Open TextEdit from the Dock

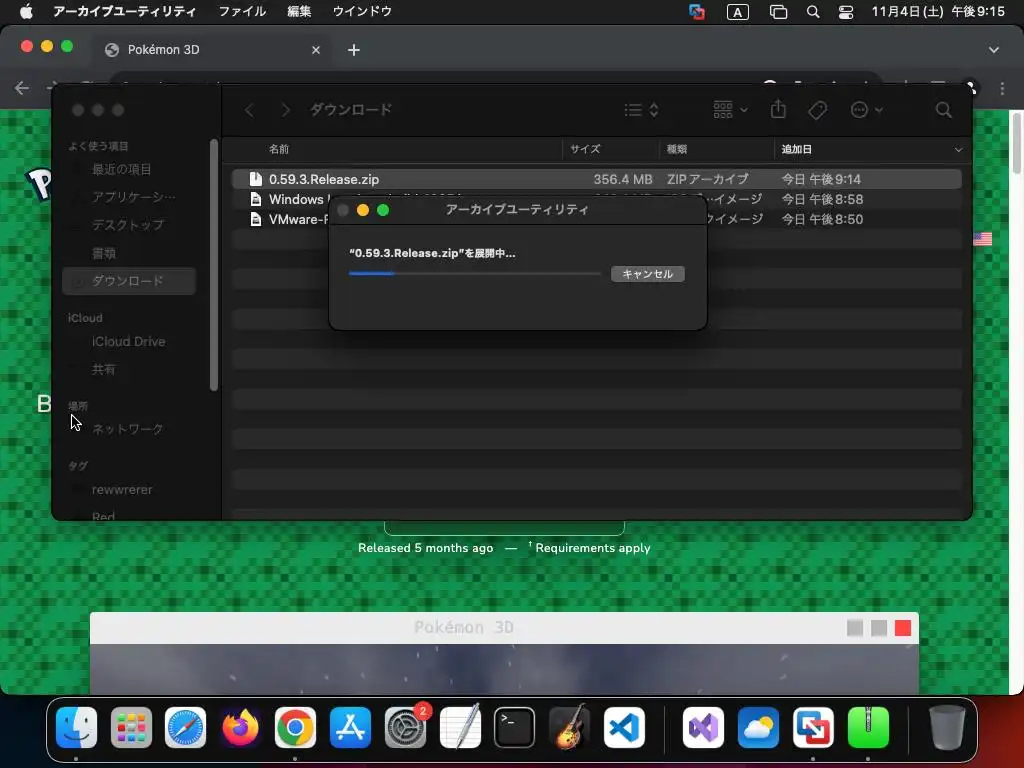coord(460,727)
